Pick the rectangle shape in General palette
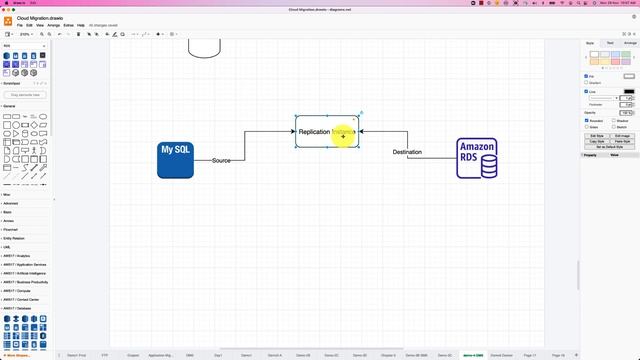Image resolution: width=640 pixels, height=360 pixels. click(x=7, y=116)
